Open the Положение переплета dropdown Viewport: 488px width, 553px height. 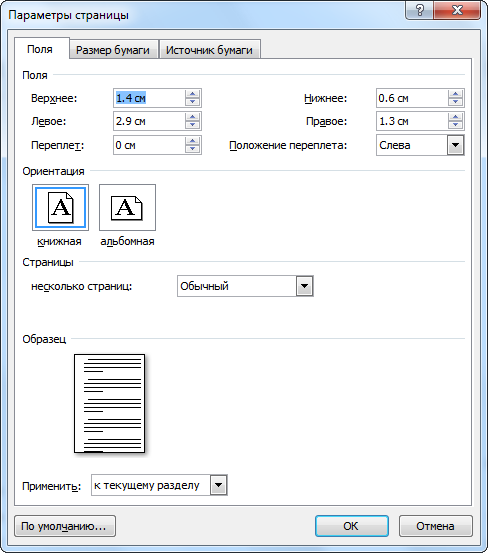pos(456,145)
